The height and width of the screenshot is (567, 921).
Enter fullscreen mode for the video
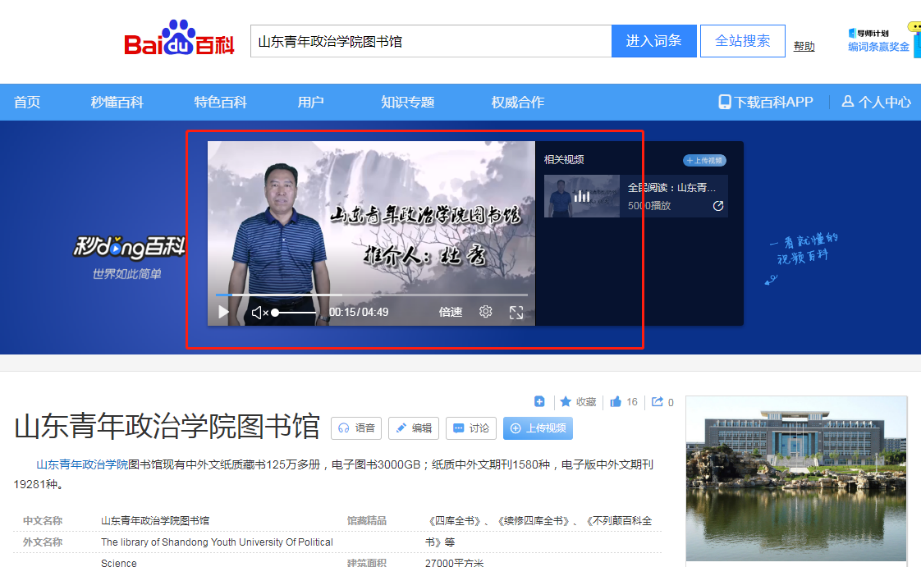(516, 312)
